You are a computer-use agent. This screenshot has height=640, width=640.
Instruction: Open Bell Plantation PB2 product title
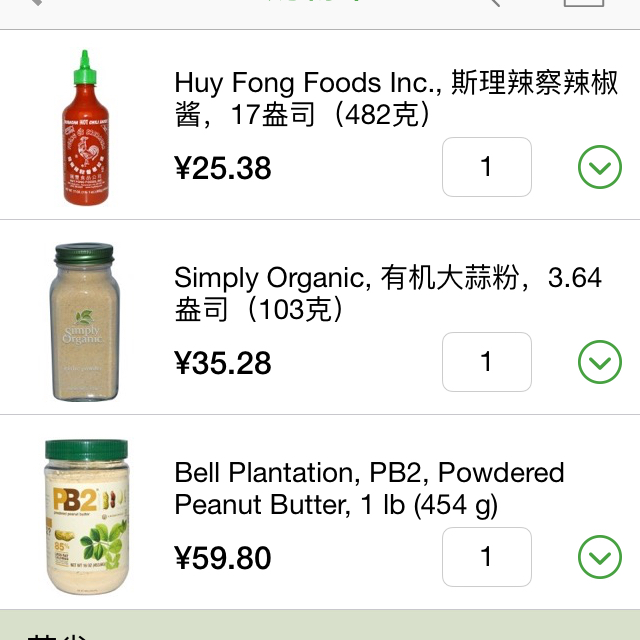(369, 488)
